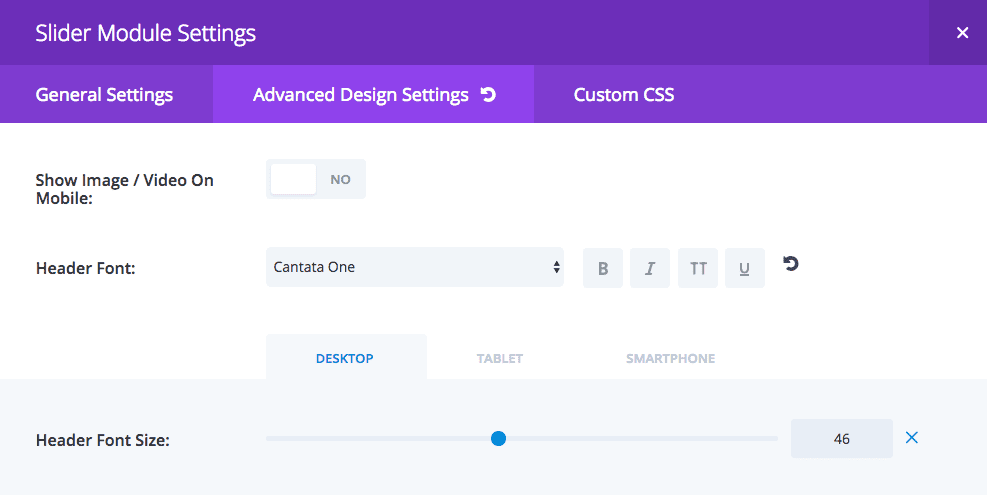
Task: Switch to Tablet font size tab
Action: (x=500, y=358)
